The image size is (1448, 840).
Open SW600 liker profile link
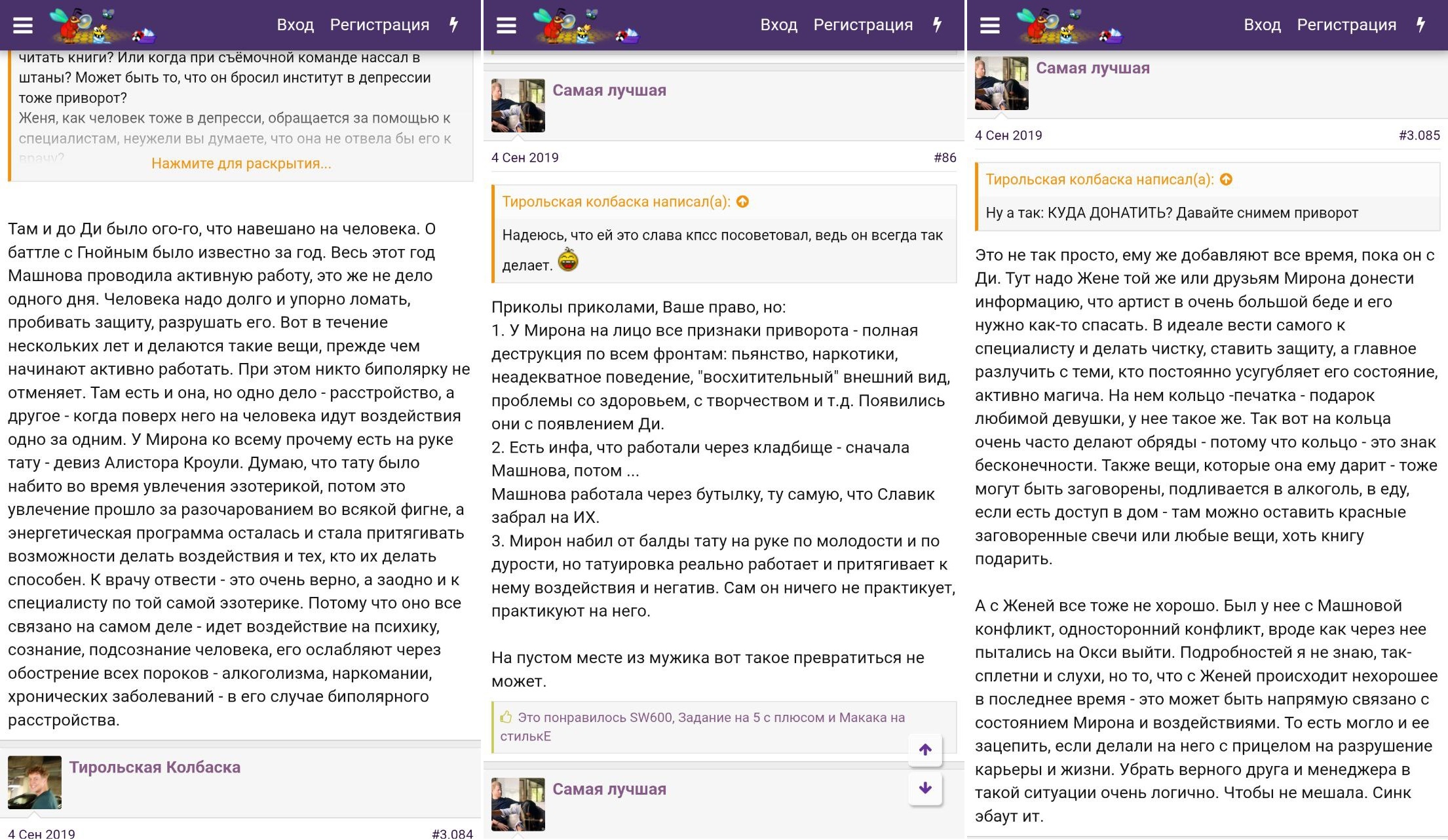coord(650,717)
